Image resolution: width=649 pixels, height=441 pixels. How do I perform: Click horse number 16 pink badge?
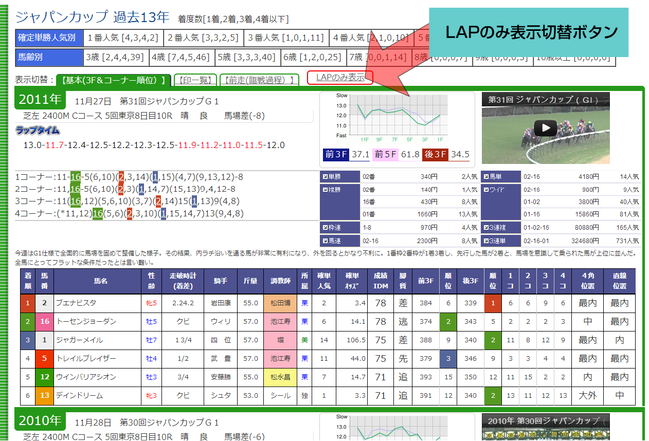coord(45,321)
